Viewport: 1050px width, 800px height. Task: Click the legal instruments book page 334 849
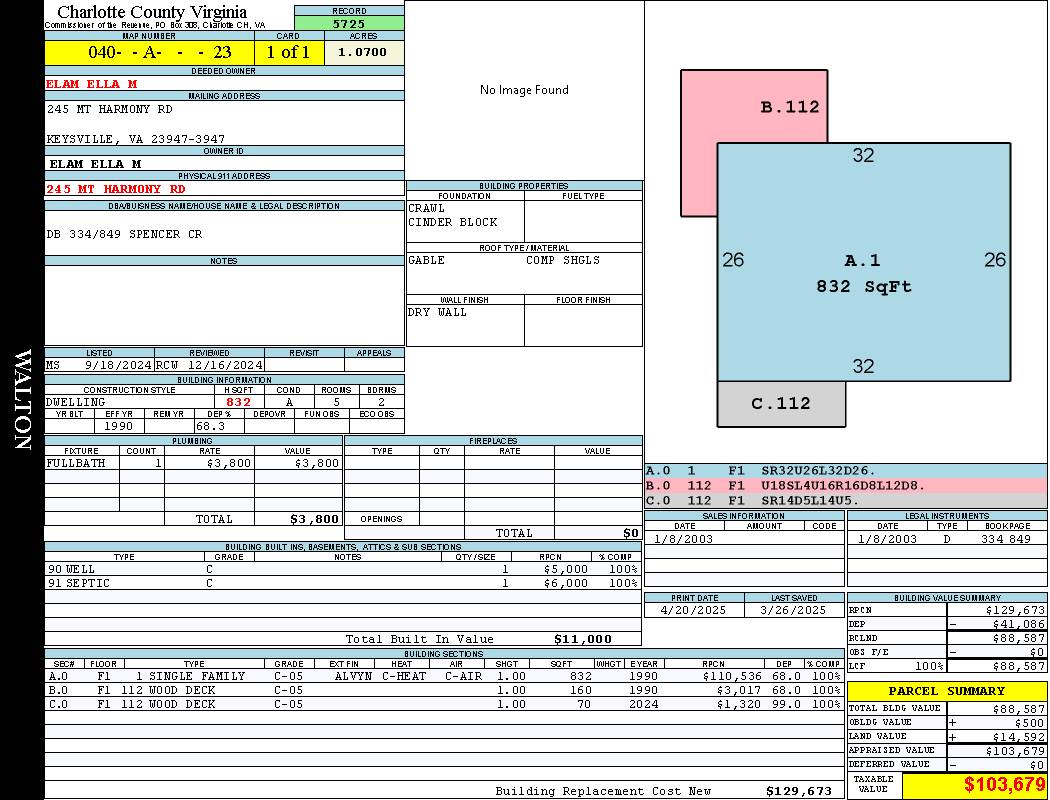coord(1005,539)
